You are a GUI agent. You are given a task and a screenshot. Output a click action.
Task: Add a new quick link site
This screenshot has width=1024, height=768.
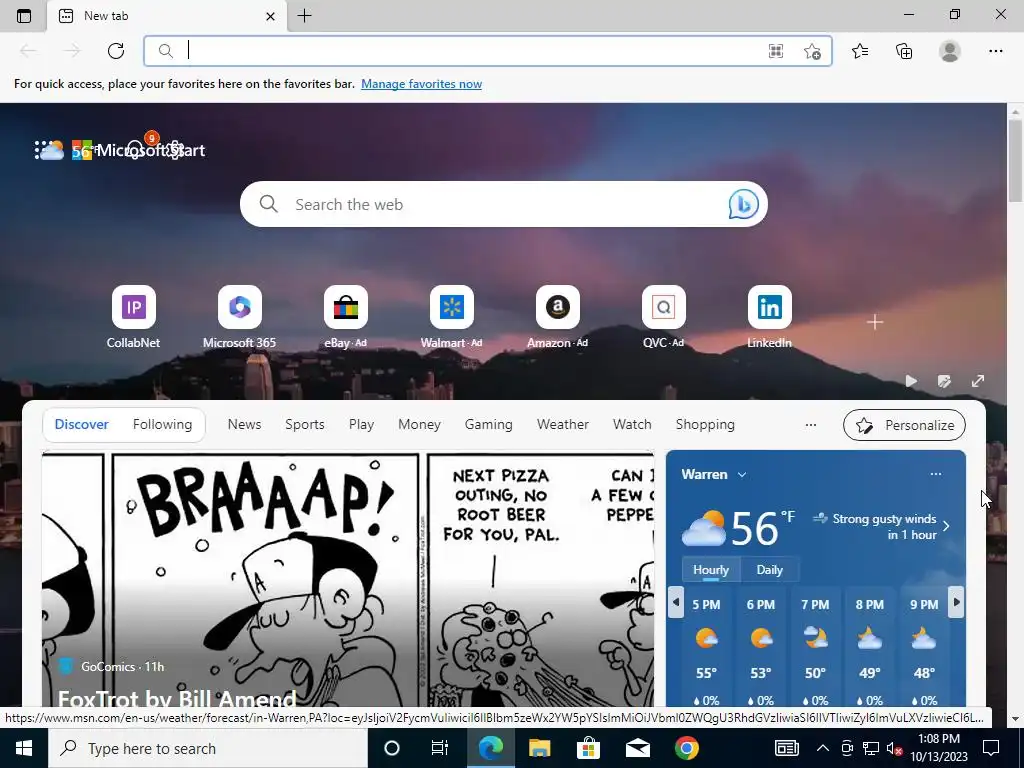(x=875, y=322)
